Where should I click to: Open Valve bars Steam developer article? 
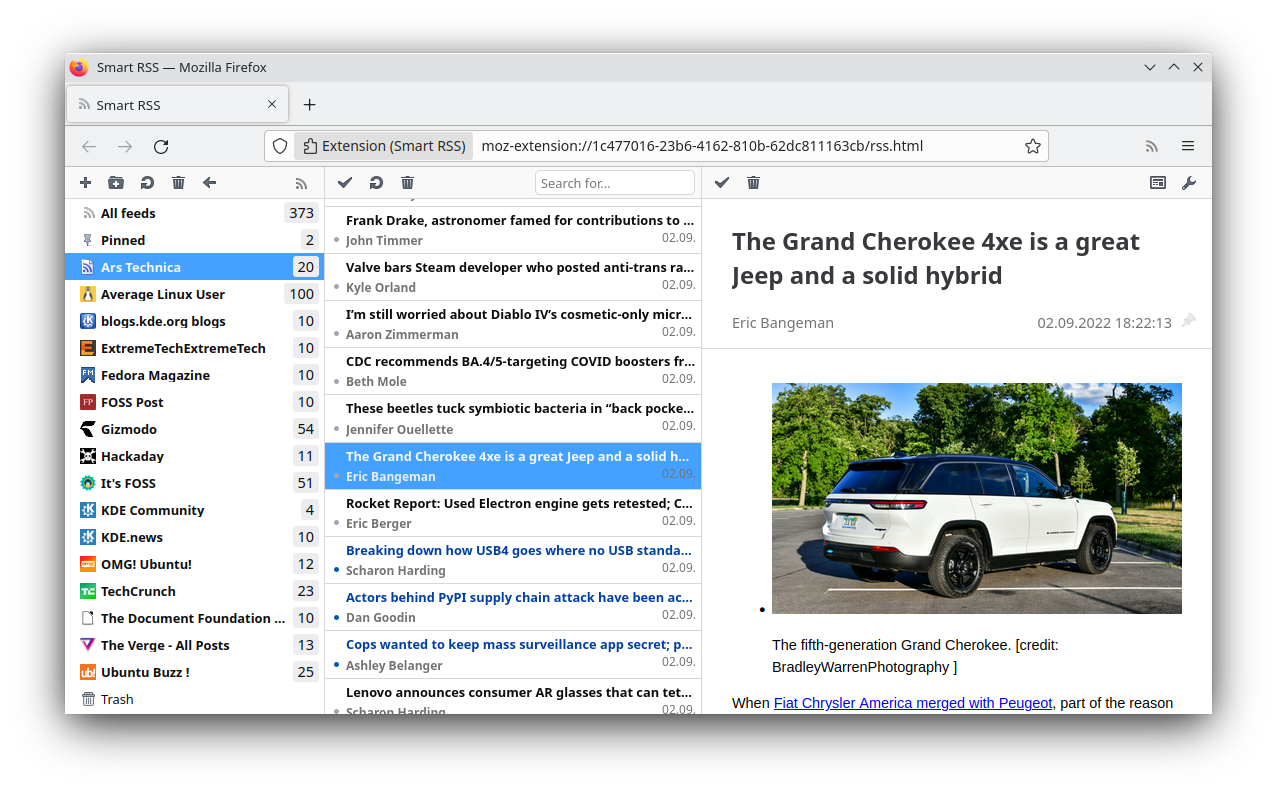click(x=513, y=277)
